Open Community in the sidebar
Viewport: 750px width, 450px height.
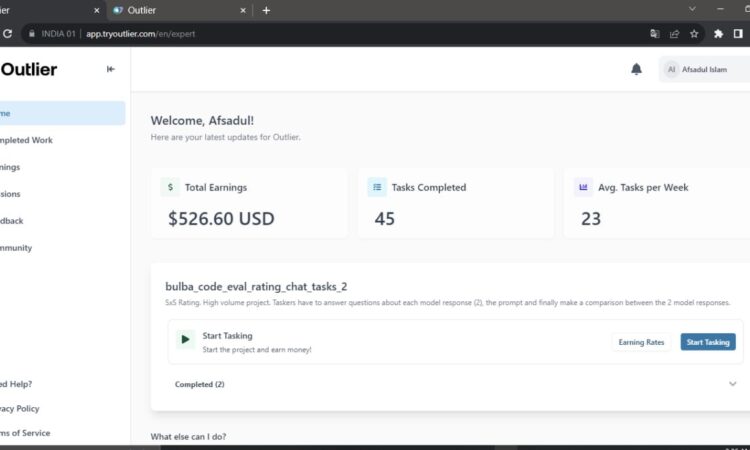coord(16,248)
